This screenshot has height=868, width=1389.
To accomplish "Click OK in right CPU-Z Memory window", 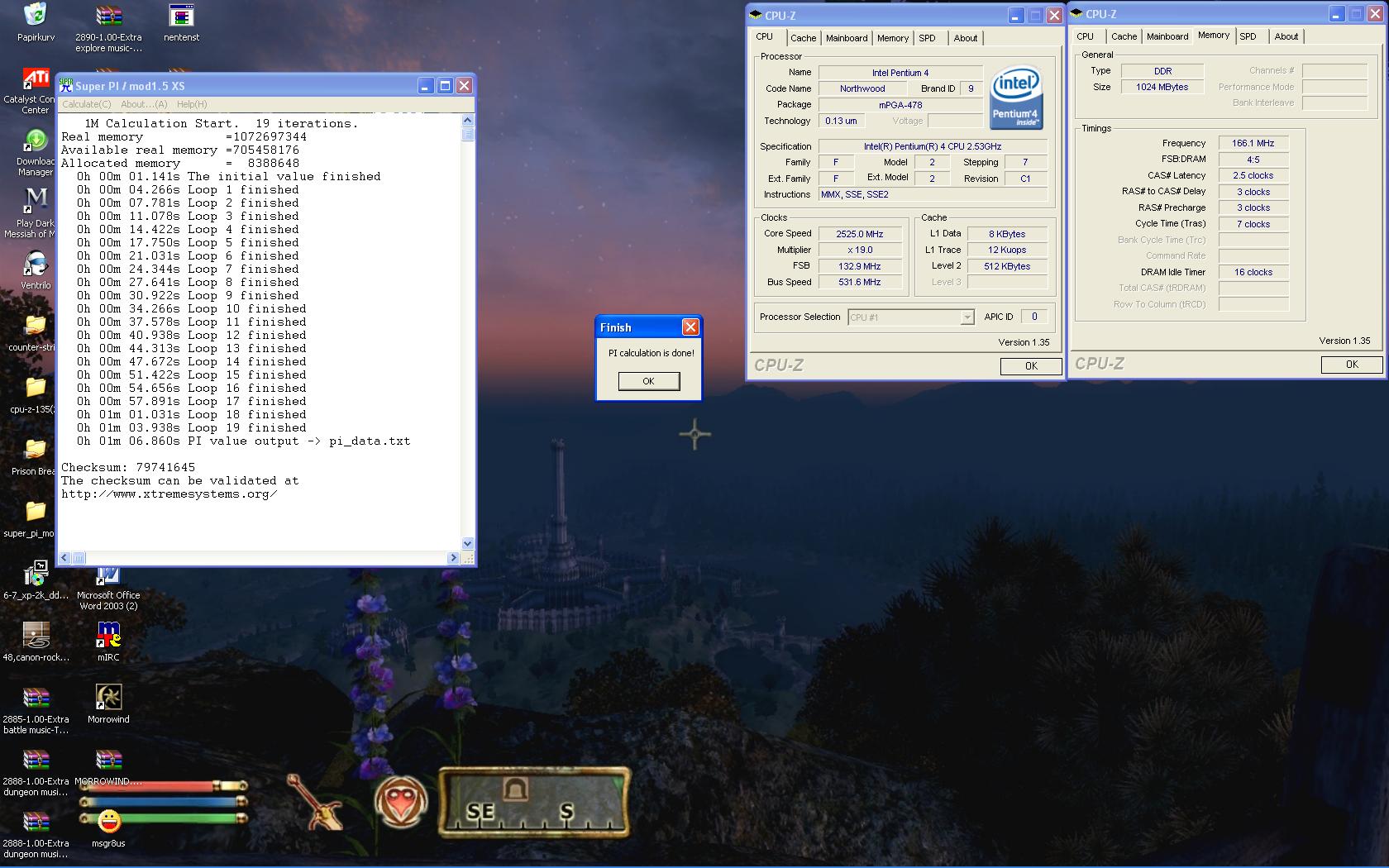I will point(1352,364).
